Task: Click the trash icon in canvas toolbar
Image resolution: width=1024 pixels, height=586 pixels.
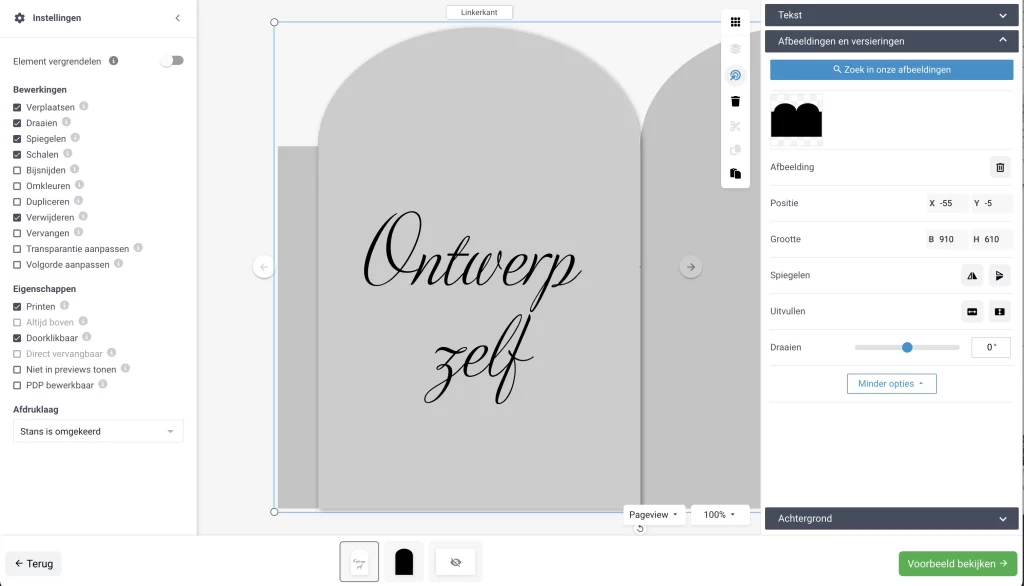Action: (x=735, y=101)
